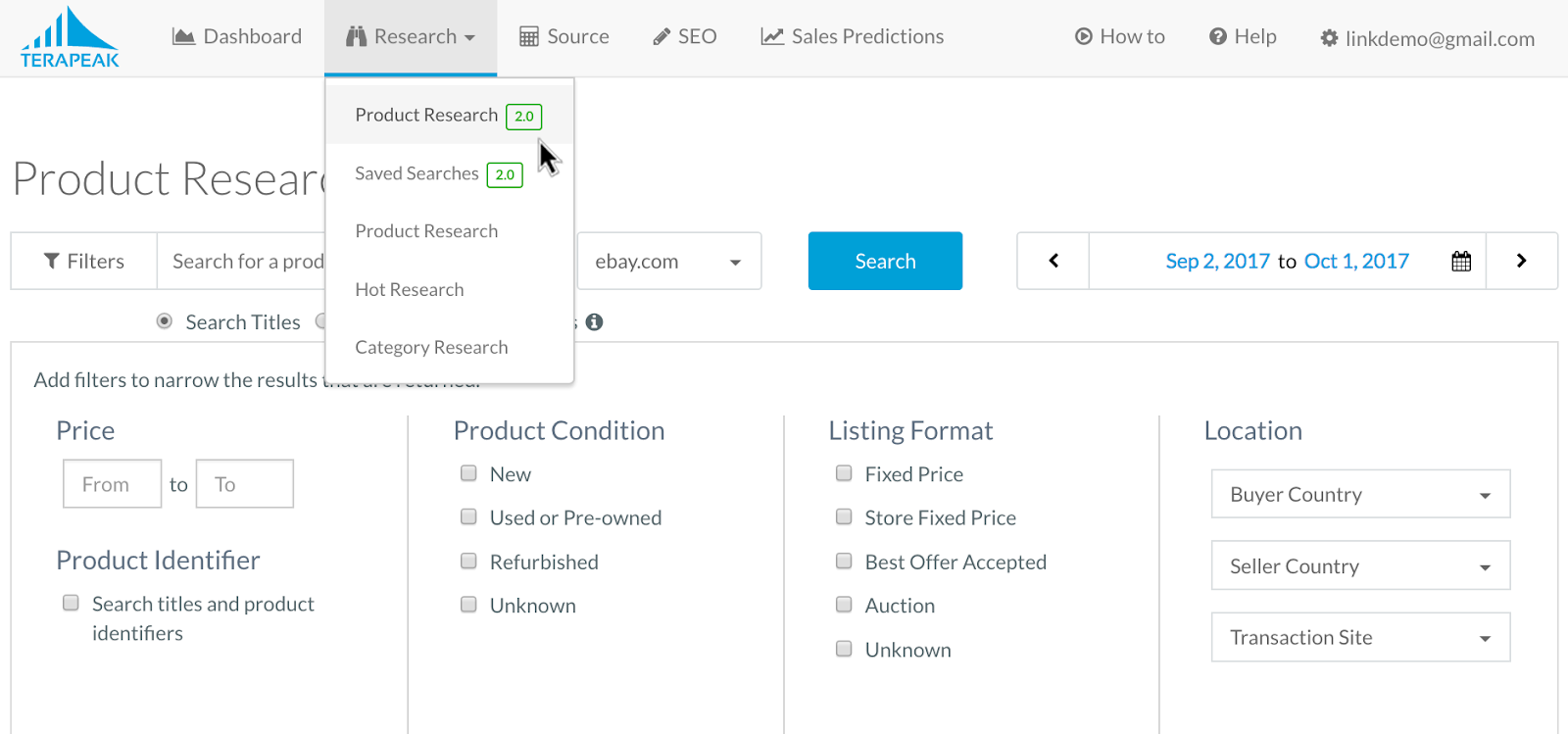
Task: Choose Hot Research from the menu
Action: (410, 290)
